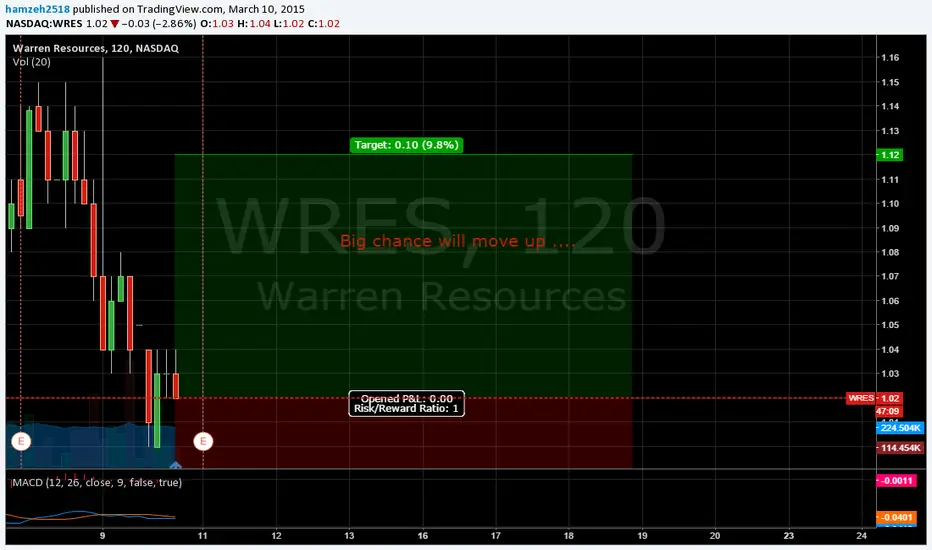Image resolution: width=932 pixels, height=550 pixels.
Task: Click the 1.09 price axis label
Action: [x=890, y=228]
